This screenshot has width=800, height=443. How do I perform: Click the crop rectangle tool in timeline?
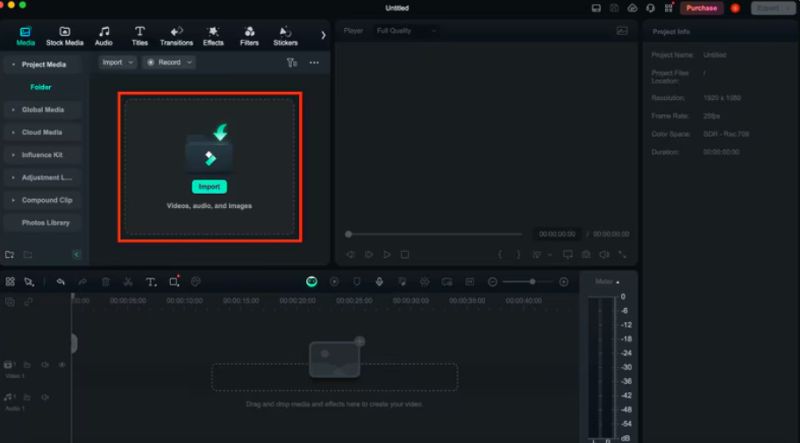pos(174,282)
